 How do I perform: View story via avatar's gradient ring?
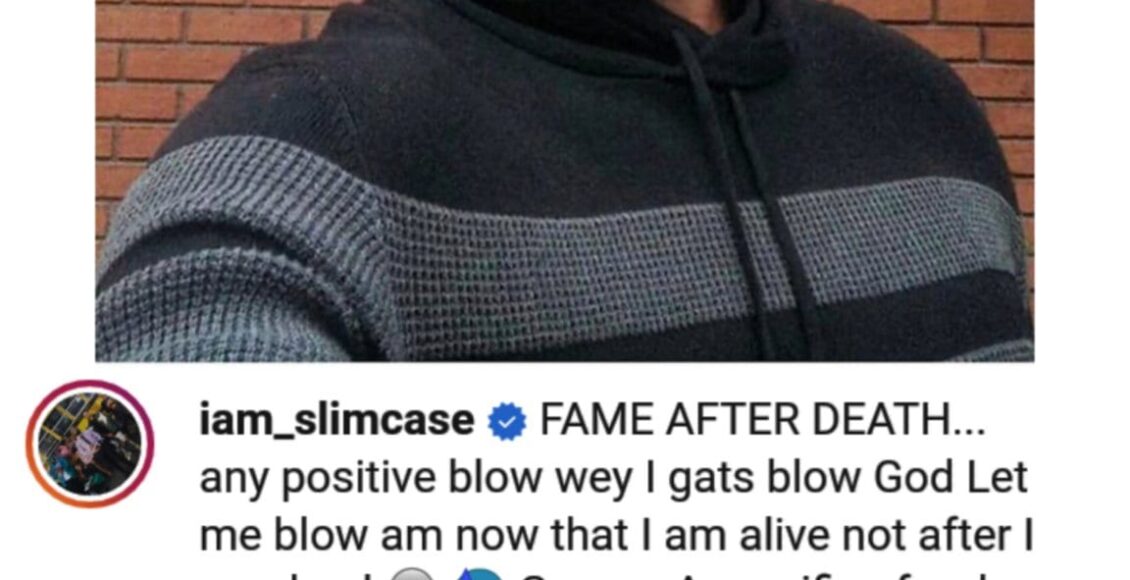pos(89,444)
